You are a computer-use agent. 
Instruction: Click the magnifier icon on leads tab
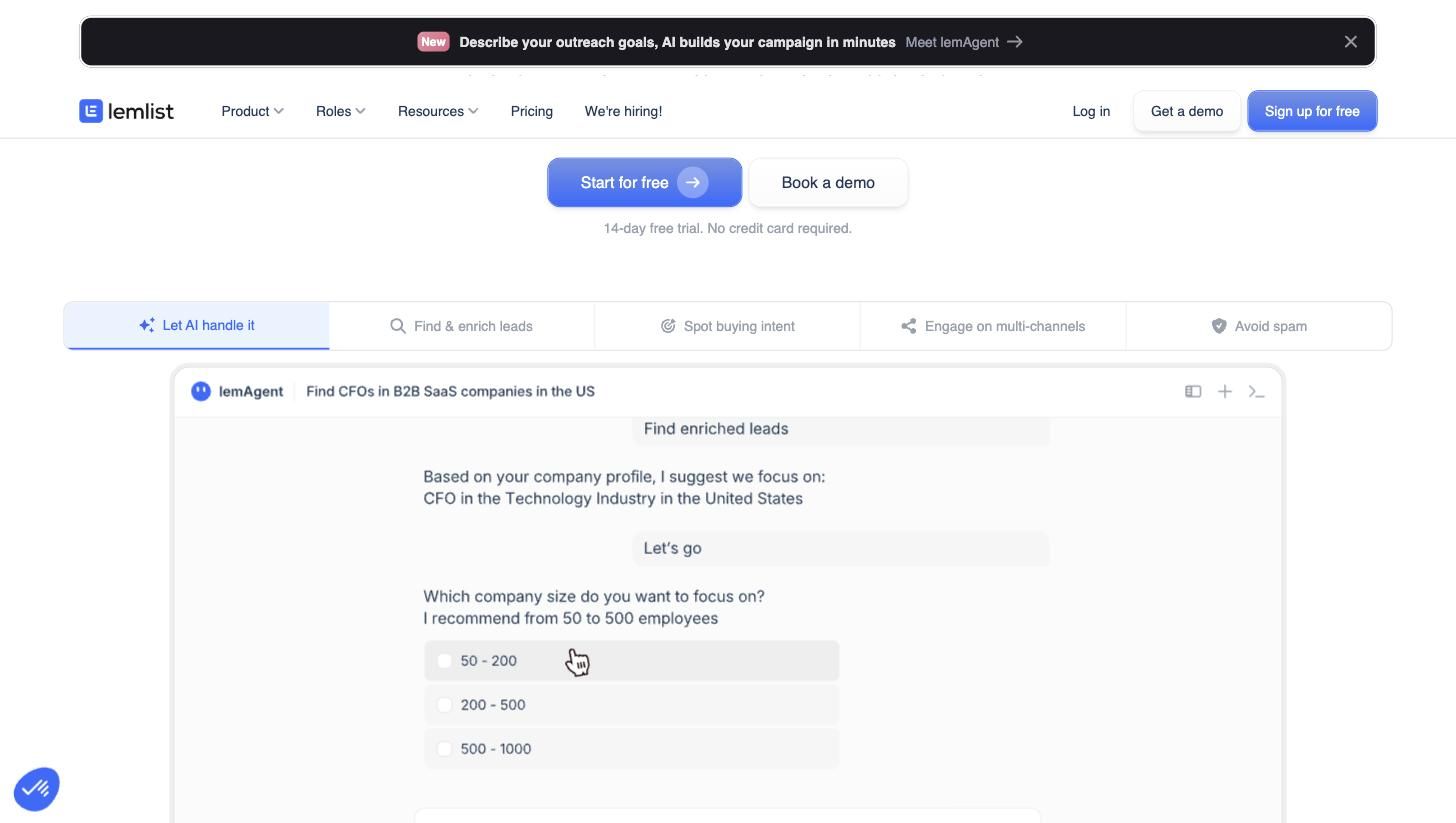398,326
